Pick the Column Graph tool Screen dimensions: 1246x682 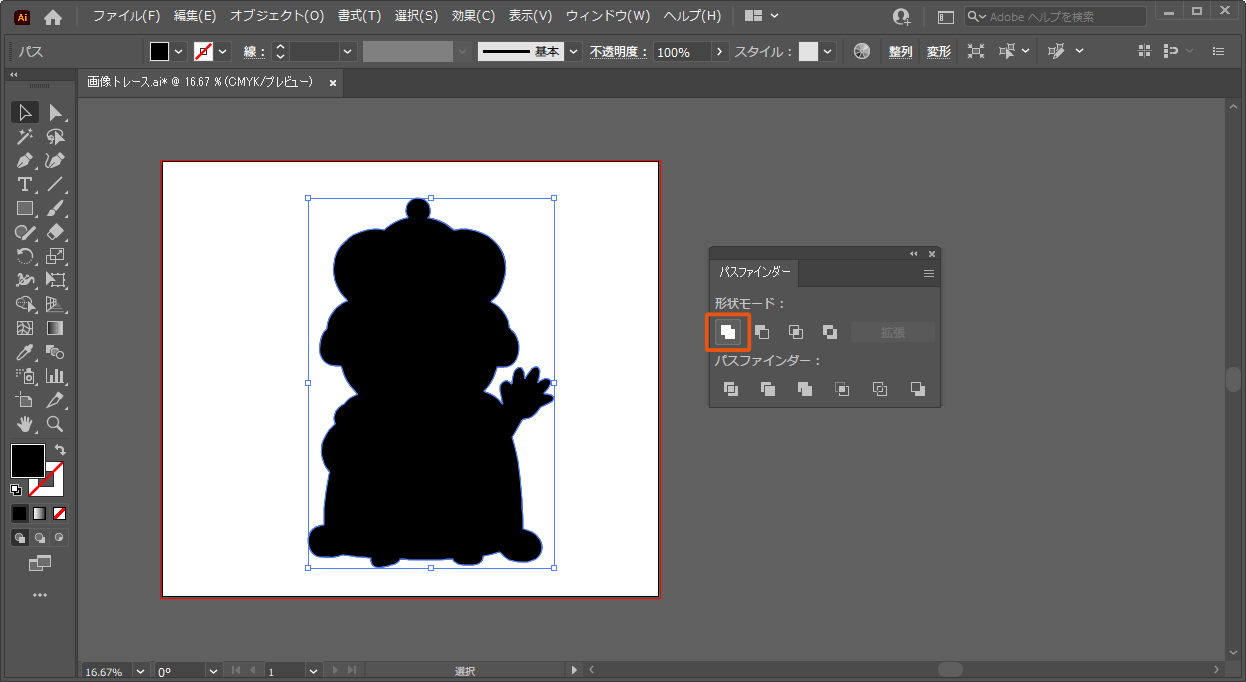coord(56,376)
